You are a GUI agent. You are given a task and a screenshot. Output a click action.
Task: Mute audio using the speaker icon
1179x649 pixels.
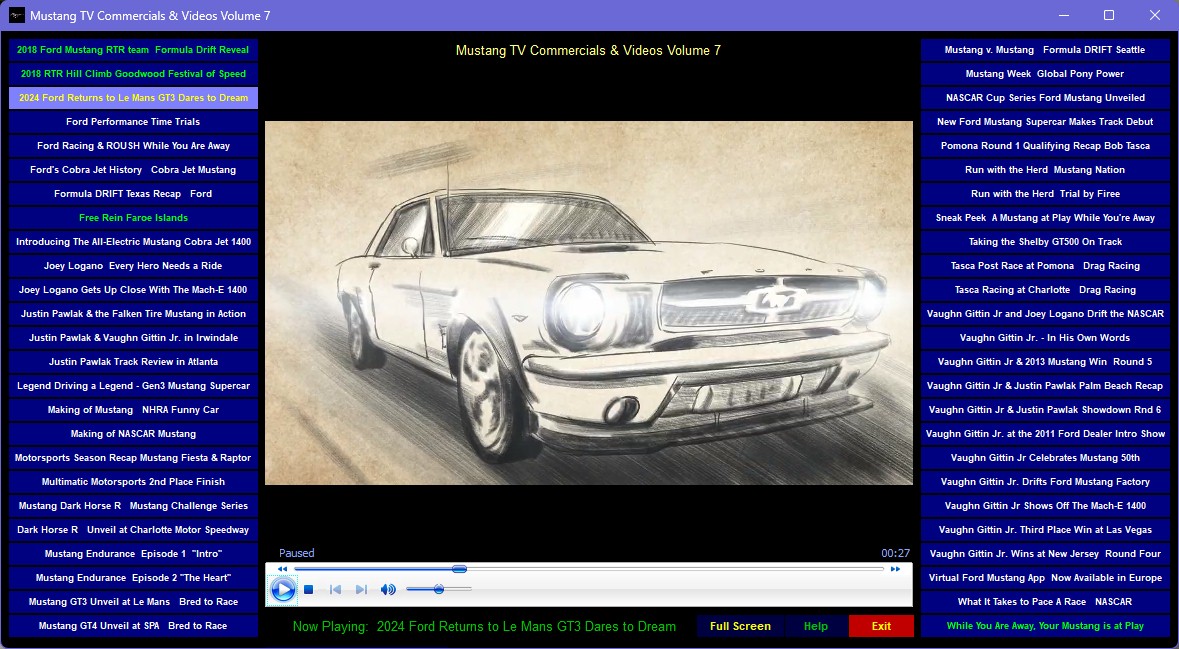pyautogui.click(x=388, y=590)
